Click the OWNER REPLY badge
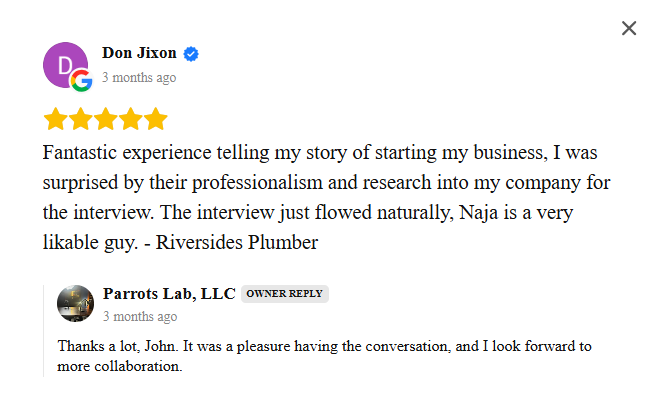This screenshot has height=419, width=659. (x=285, y=294)
